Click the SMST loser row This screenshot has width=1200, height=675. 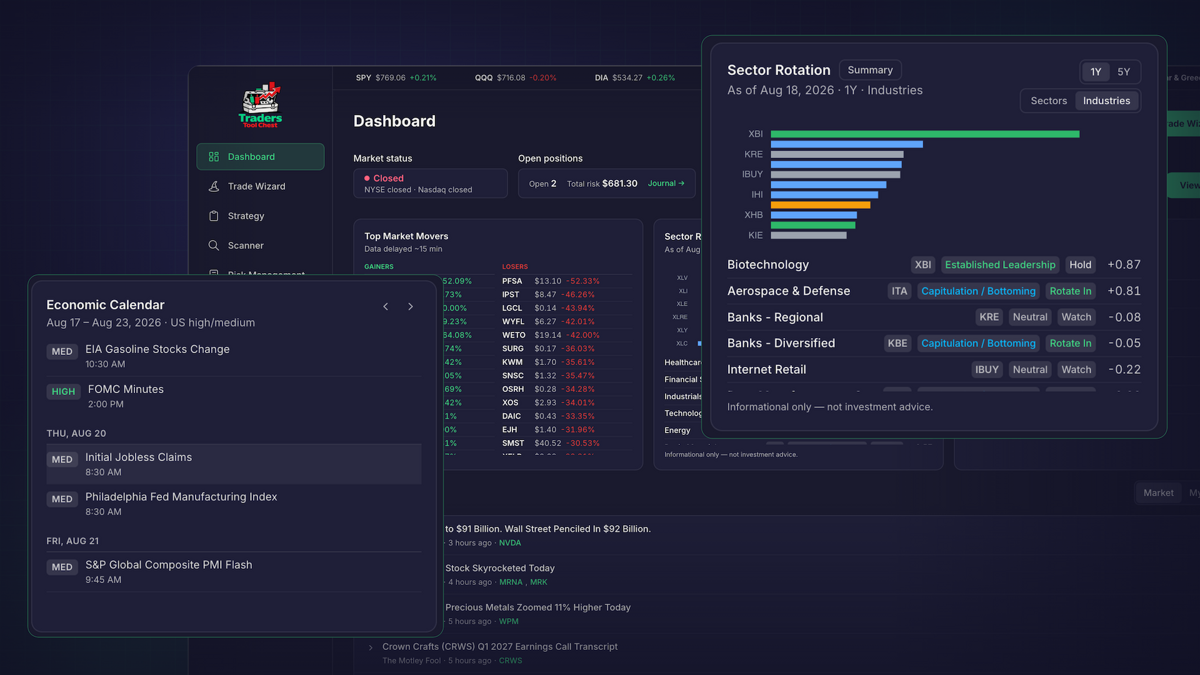tap(566, 443)
